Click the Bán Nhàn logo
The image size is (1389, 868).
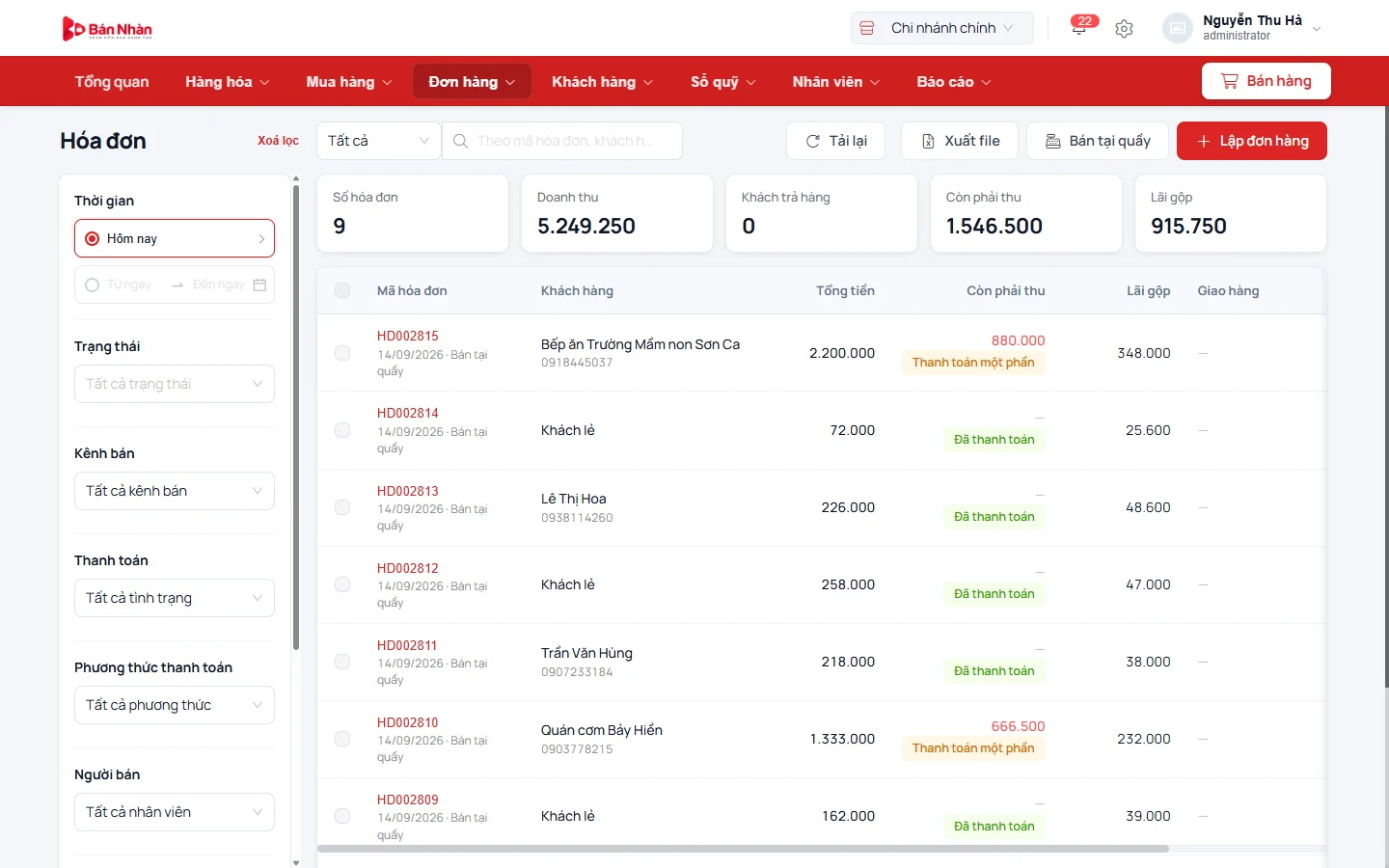(107, 29)
